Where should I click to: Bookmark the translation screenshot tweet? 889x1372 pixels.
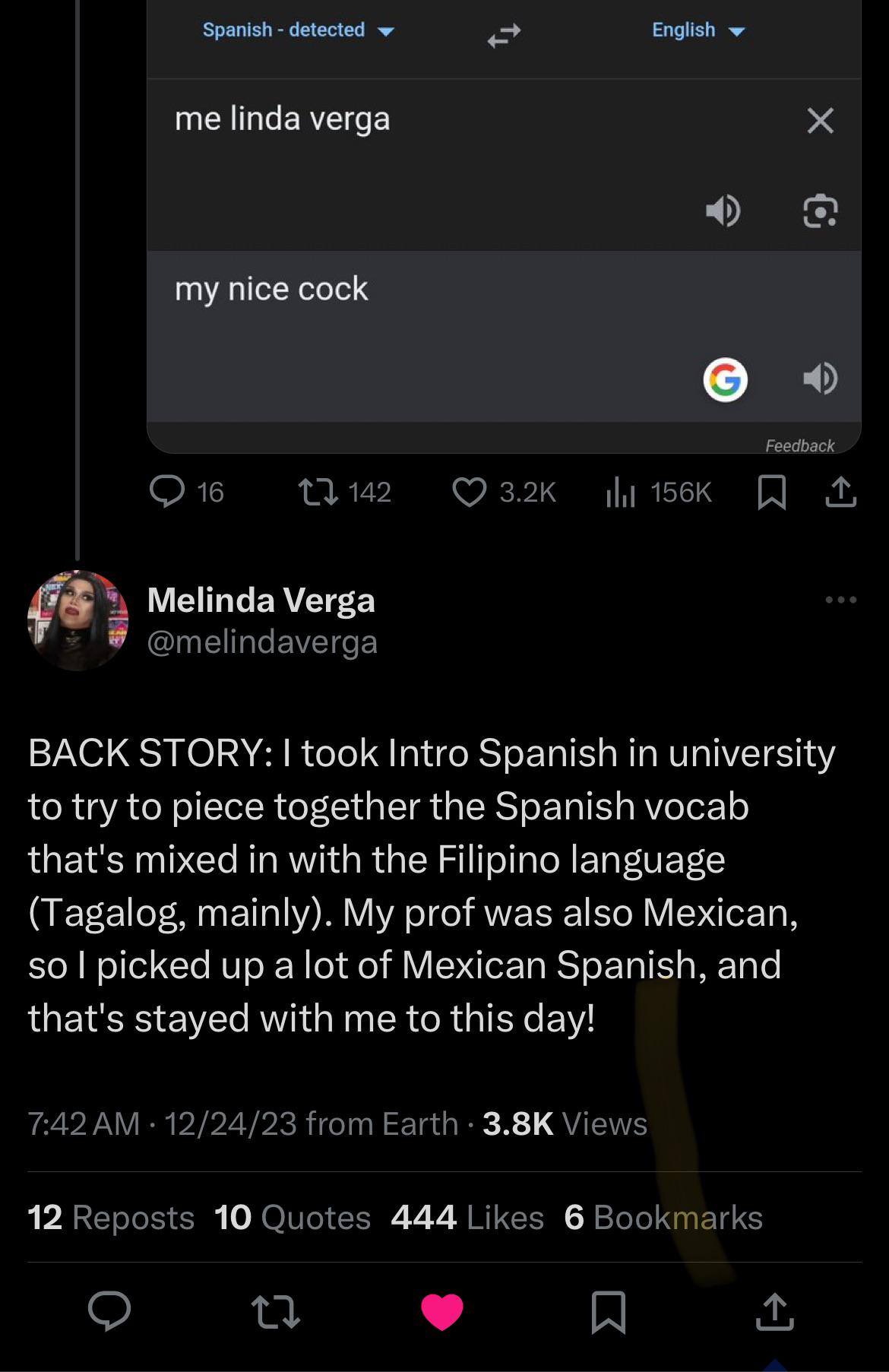[x=771, y=492]
